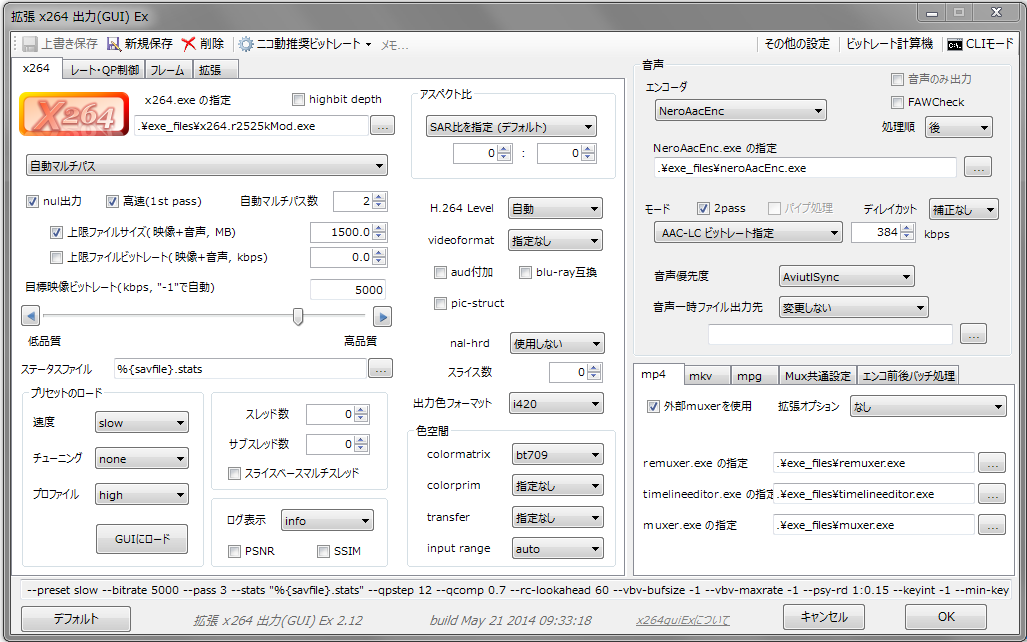Click the サブスレッド数 spinner arrows

(x=362, y=444)
